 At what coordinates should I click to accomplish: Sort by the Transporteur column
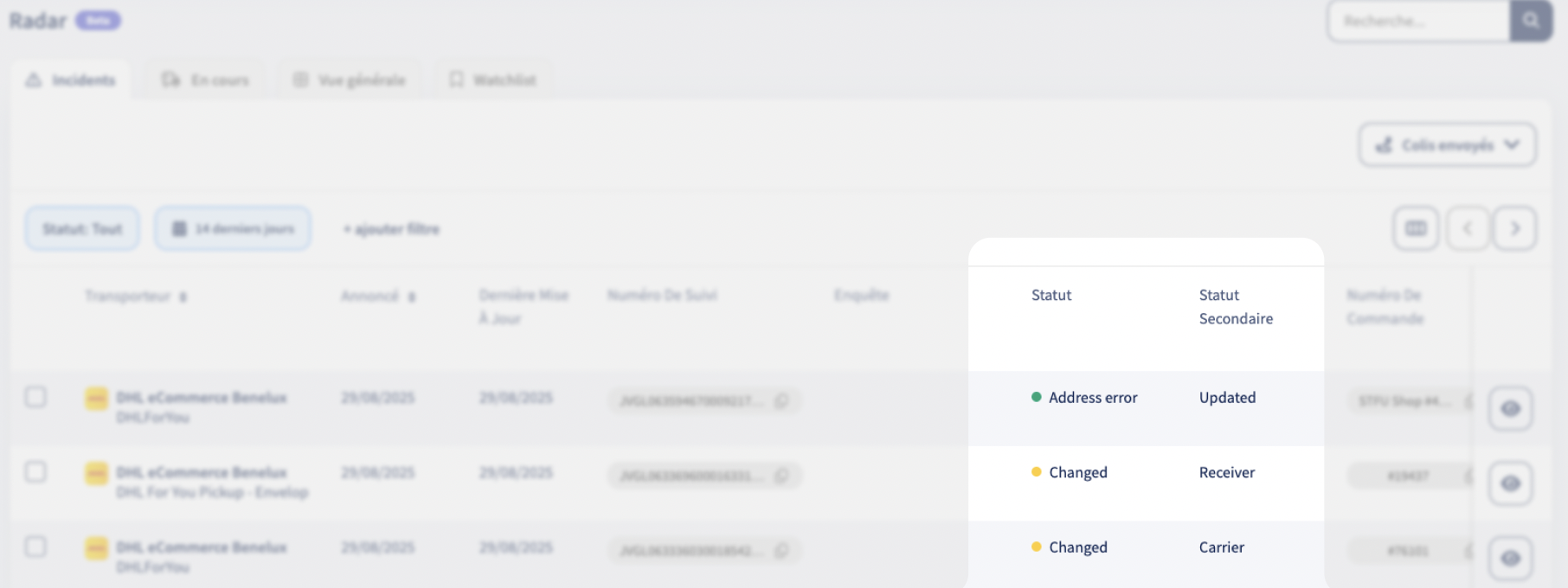[136, 296]
